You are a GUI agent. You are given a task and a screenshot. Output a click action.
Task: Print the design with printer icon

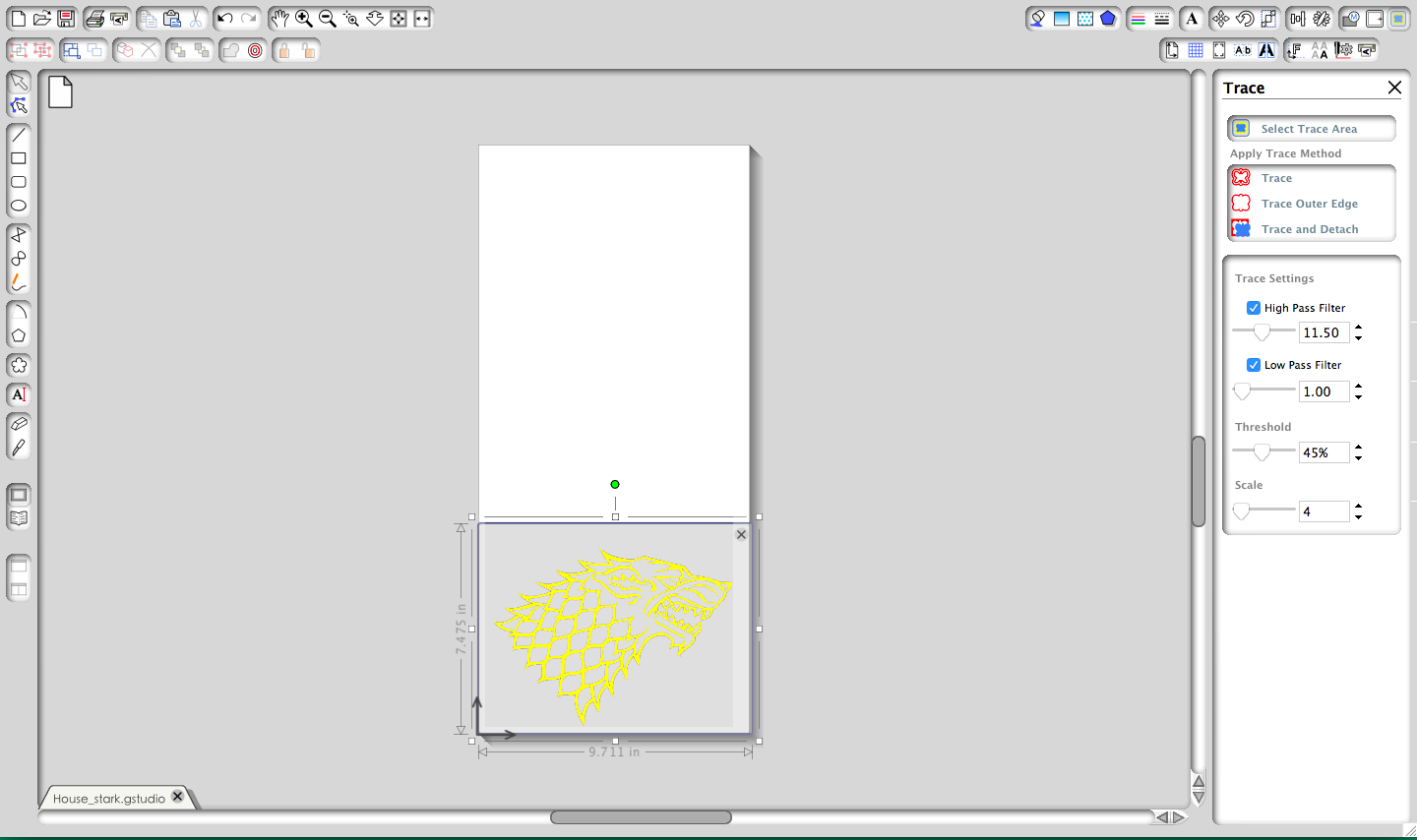click(x=95, y=19)
